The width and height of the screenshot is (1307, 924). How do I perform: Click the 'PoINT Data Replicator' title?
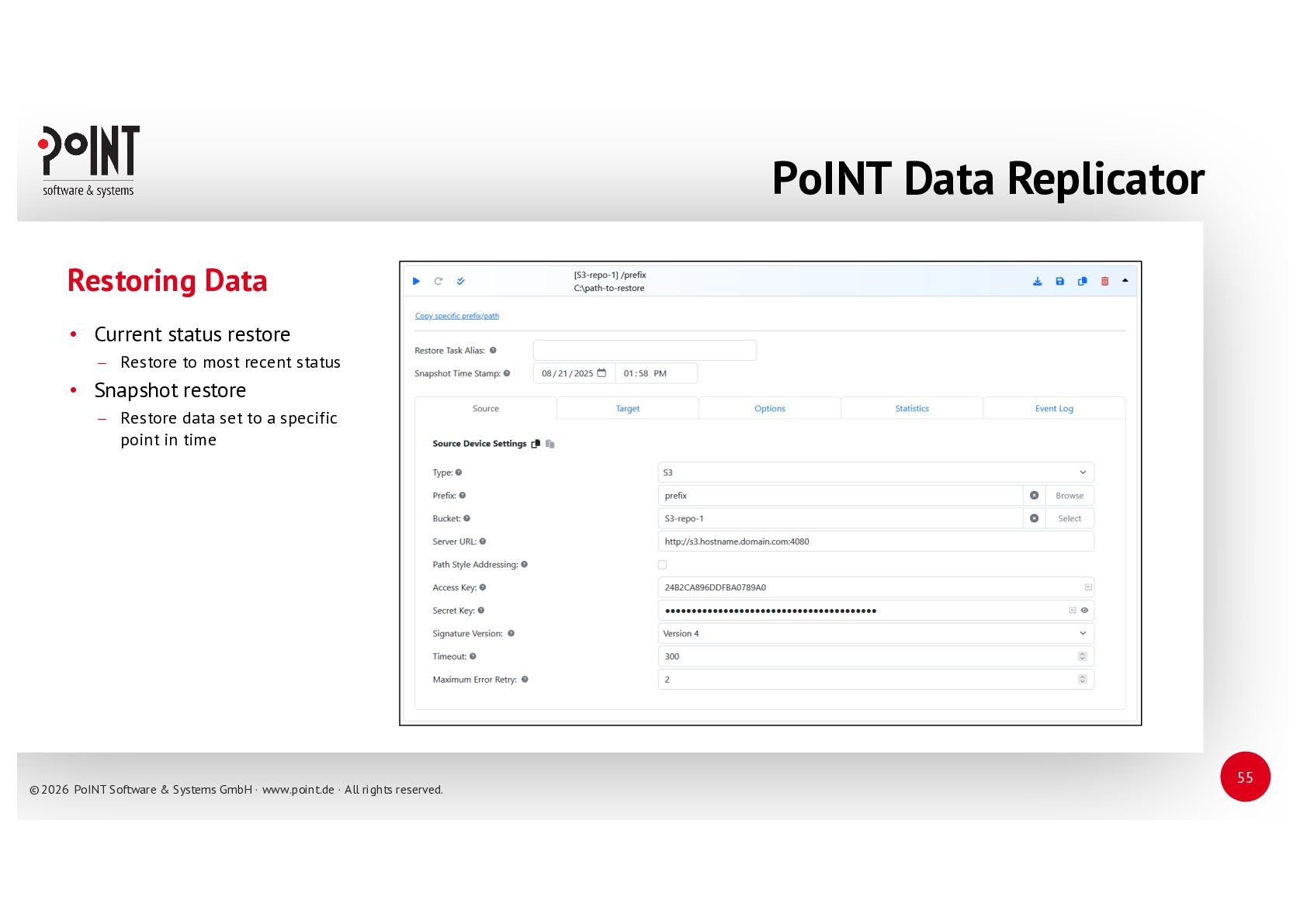(988, 178)
